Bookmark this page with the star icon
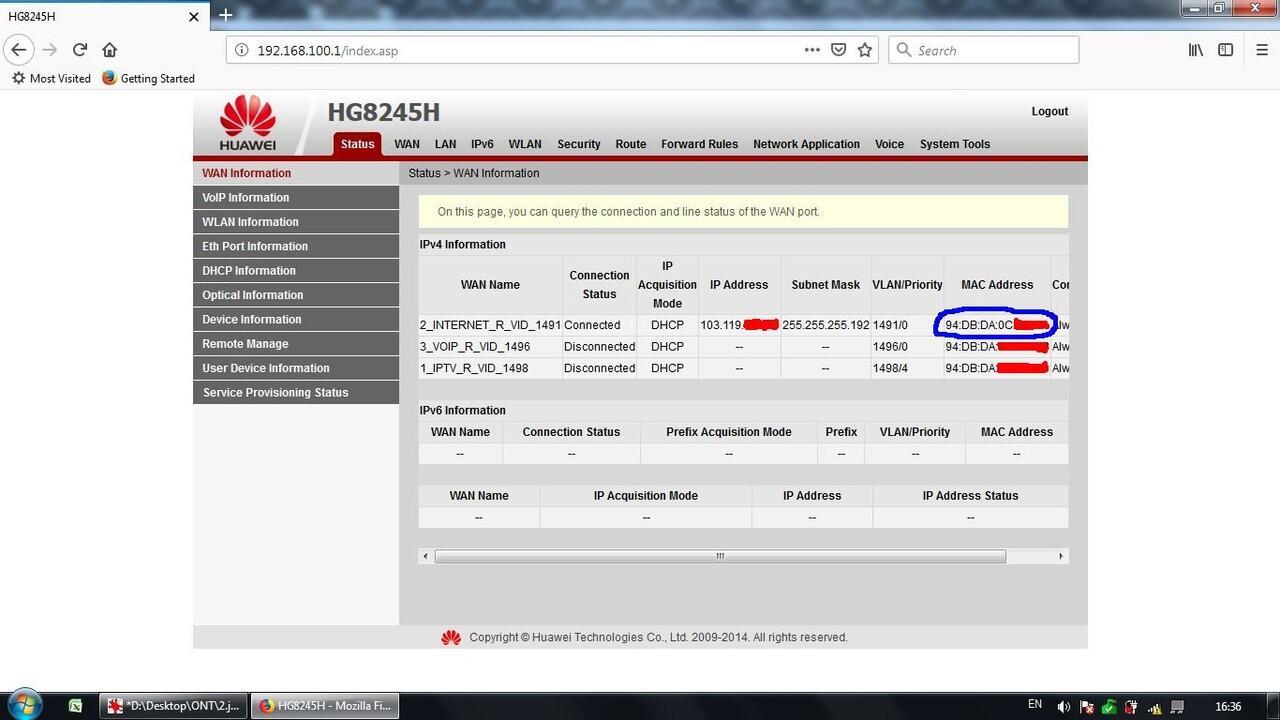Image resolution: width=1280 pixels, height=720 pixels. [864, 49]
